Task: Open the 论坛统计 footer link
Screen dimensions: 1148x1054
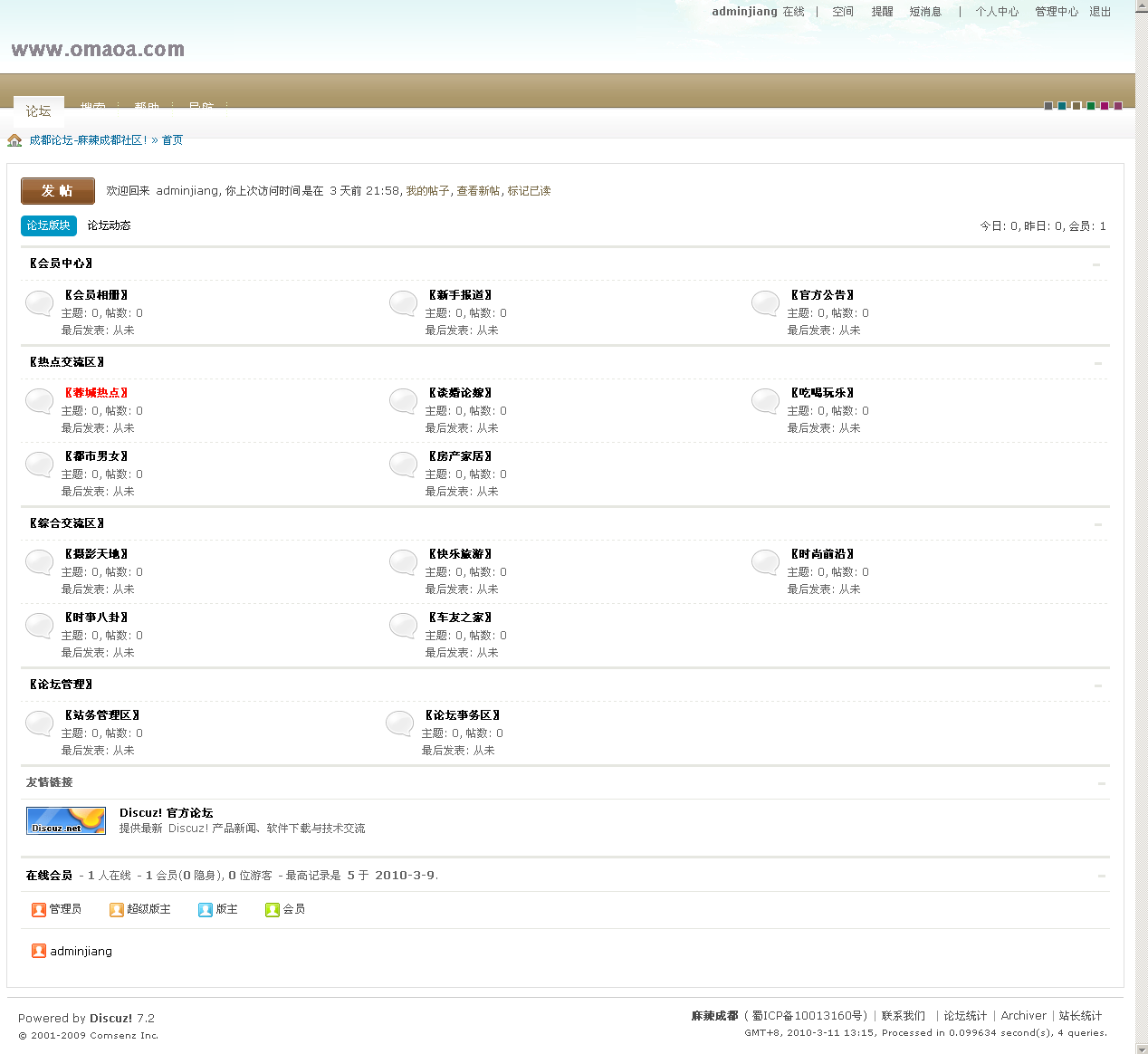Action: click(x=965, y=1016)
